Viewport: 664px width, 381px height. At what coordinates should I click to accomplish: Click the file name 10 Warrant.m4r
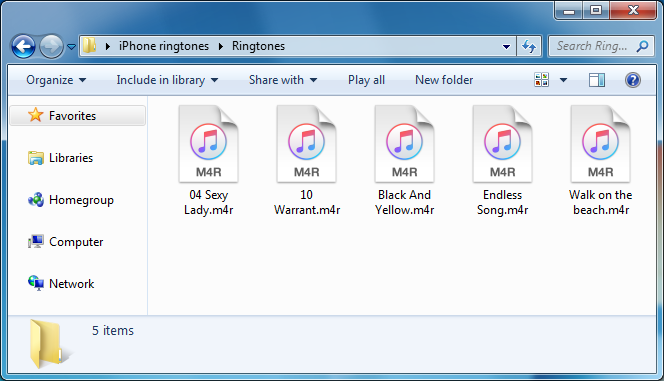[x=307, y=202]
